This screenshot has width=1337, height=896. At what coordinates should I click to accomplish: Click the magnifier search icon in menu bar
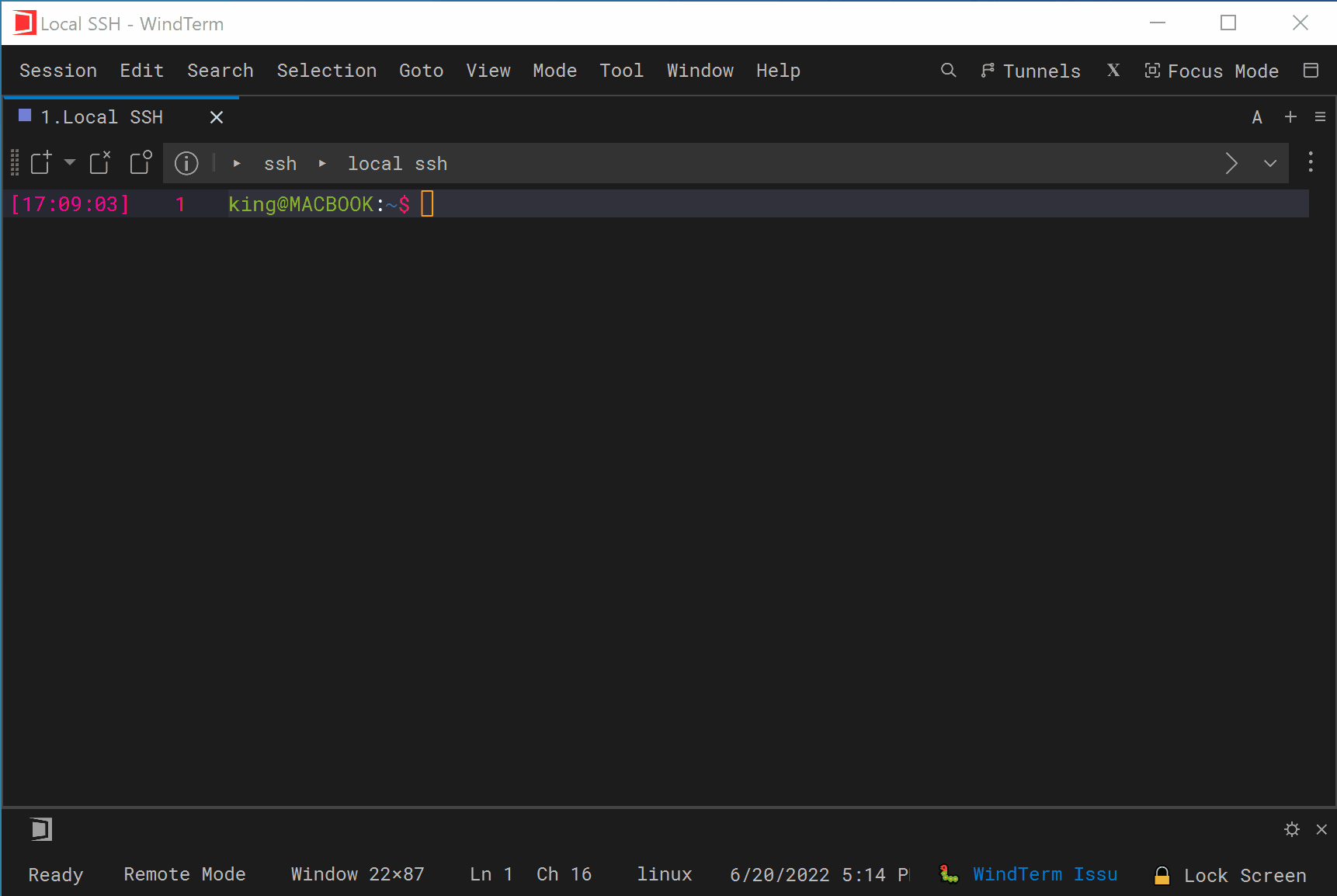coord(948,71)
